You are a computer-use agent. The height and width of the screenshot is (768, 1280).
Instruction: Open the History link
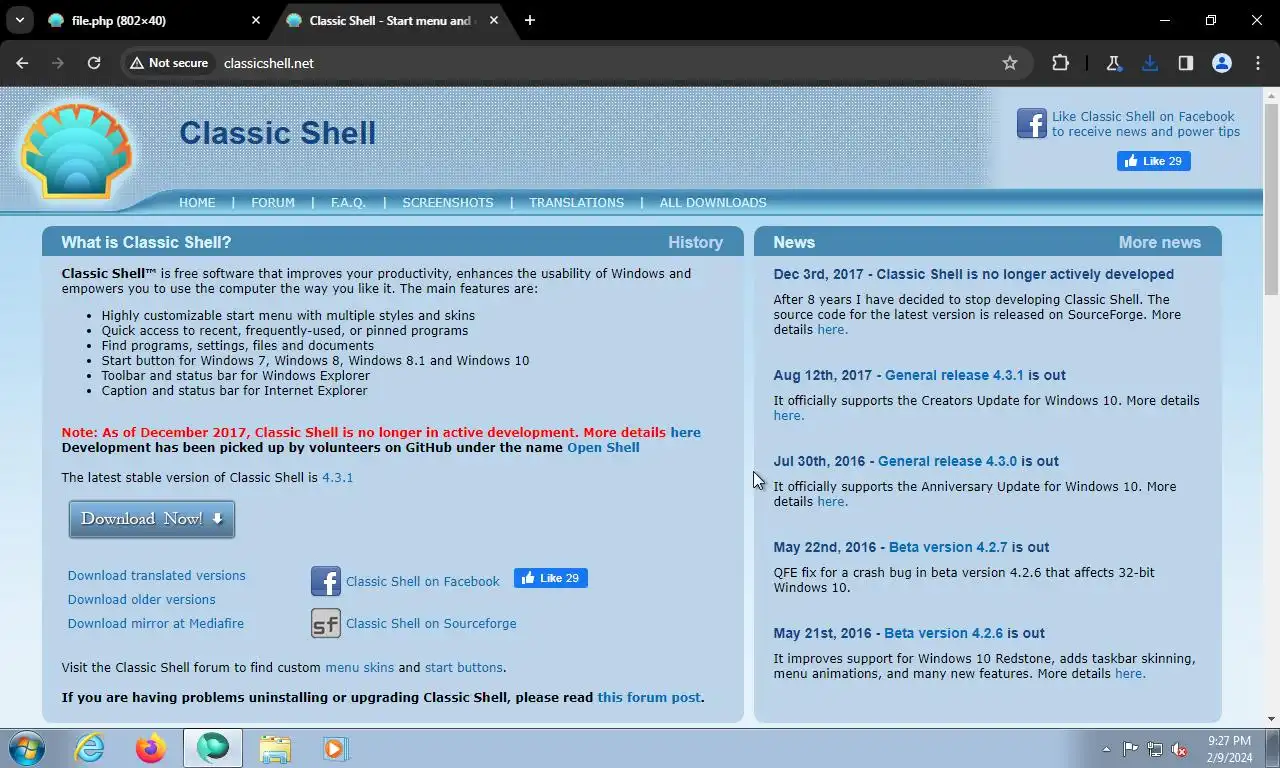695,242
